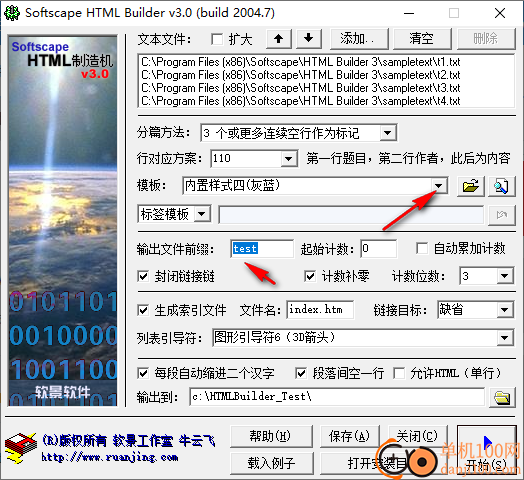Open the 计数位数 dropdown
The height and width of the screenshot is (480, 524).
505,276
